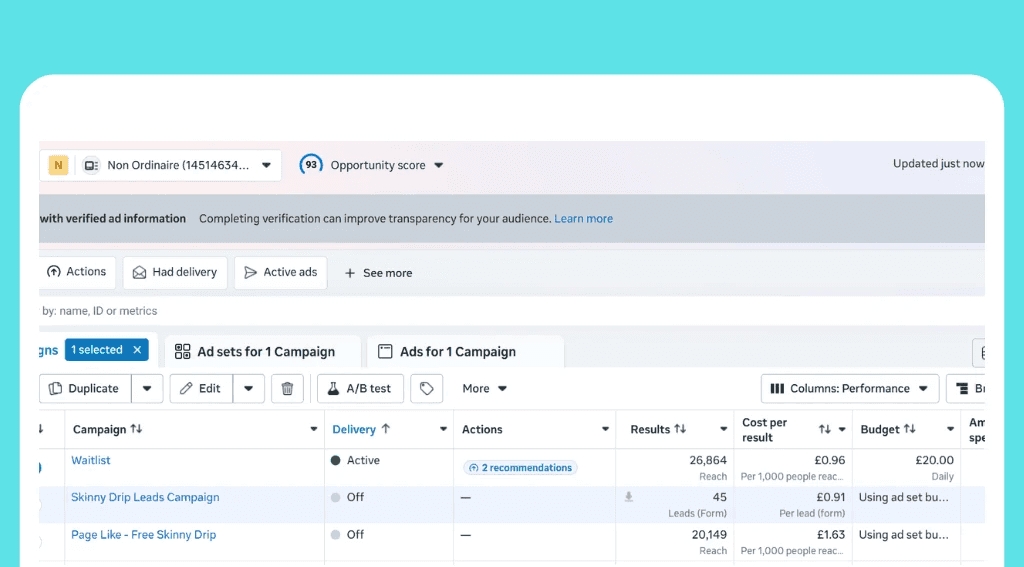Open the Actions column options arrow
The image size is (1024, 567).
pyautogui.click(x=605, y=429)
